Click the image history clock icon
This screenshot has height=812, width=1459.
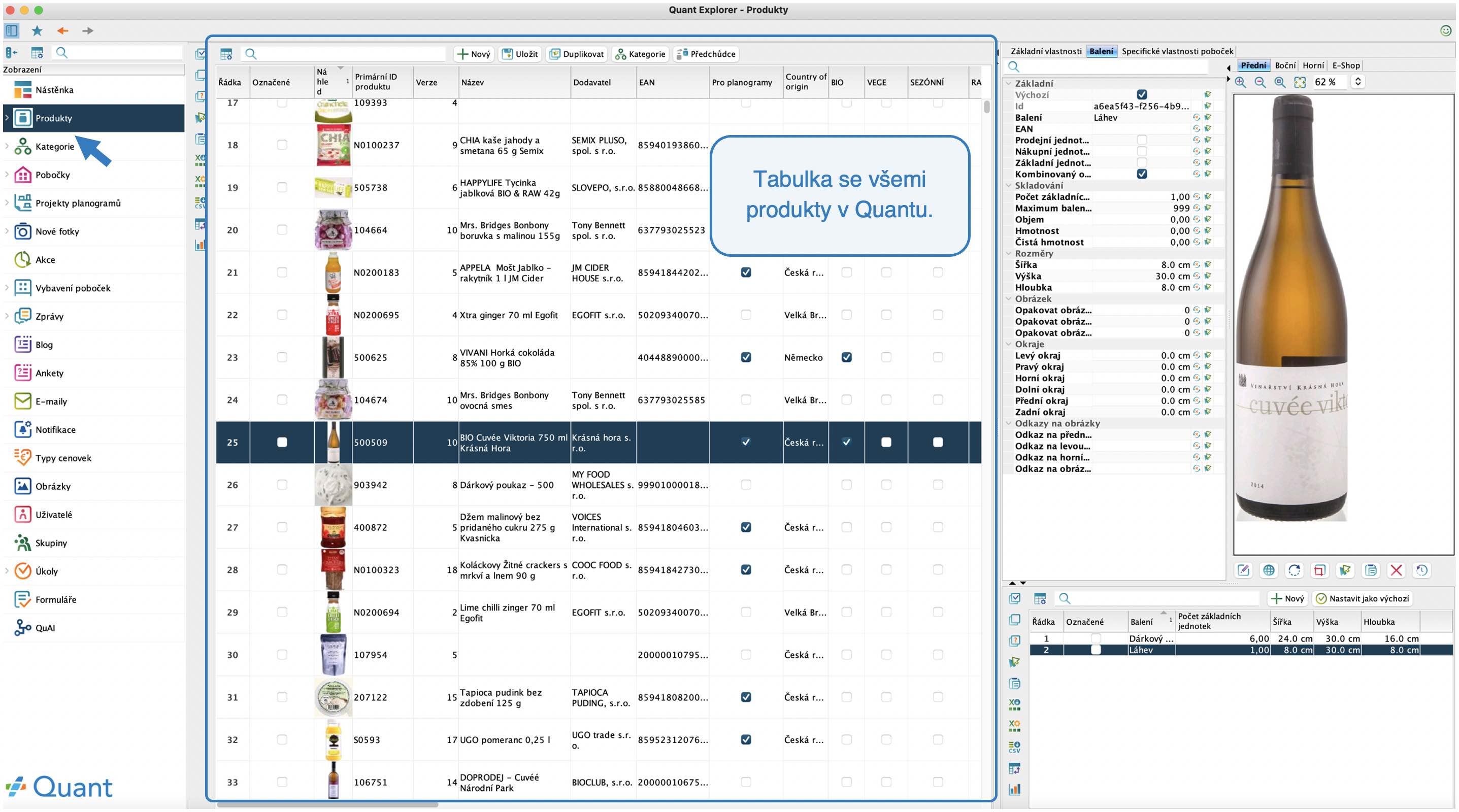click(1421, 570)
